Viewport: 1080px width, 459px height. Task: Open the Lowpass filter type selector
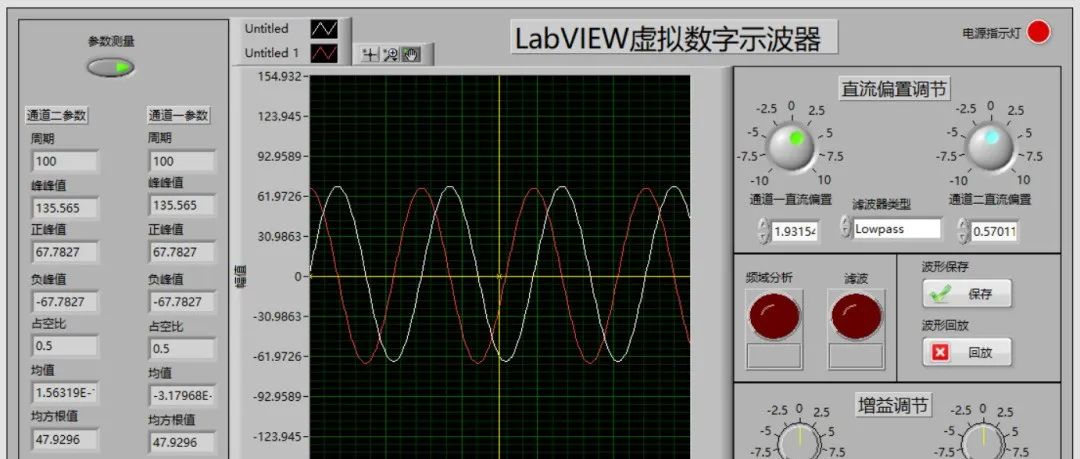point(897,229)
